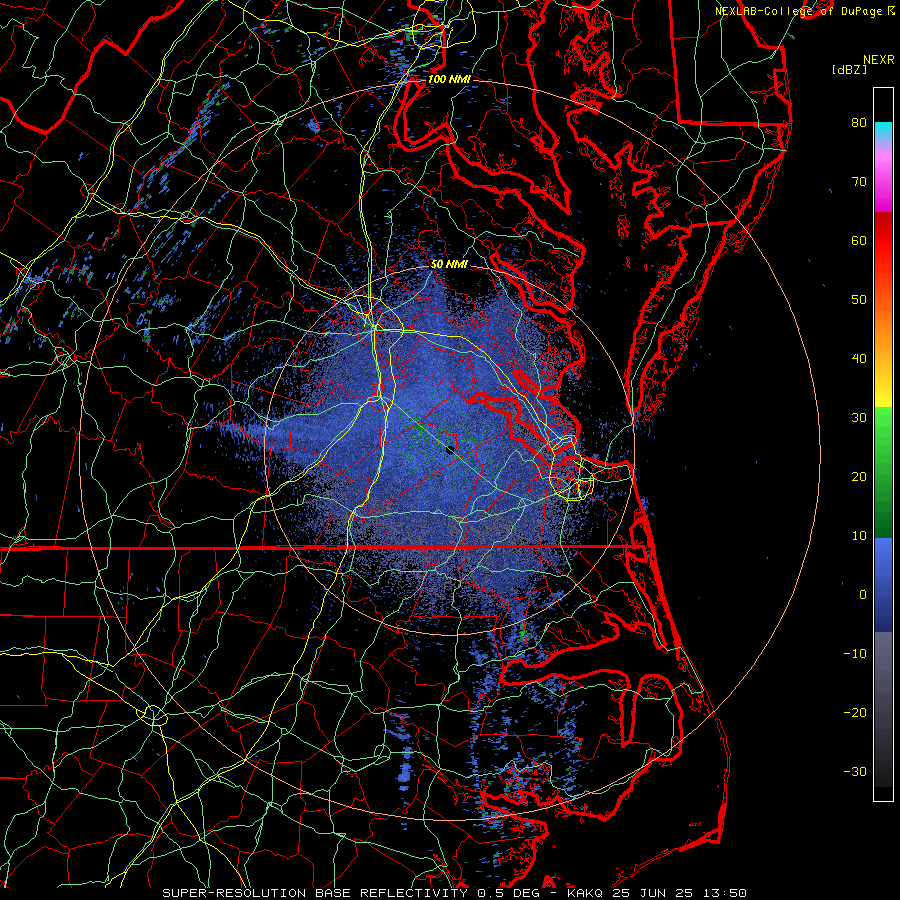Click the 50 dBZ scale value
This screenshot has height=900, width=900.
point(859,300)
